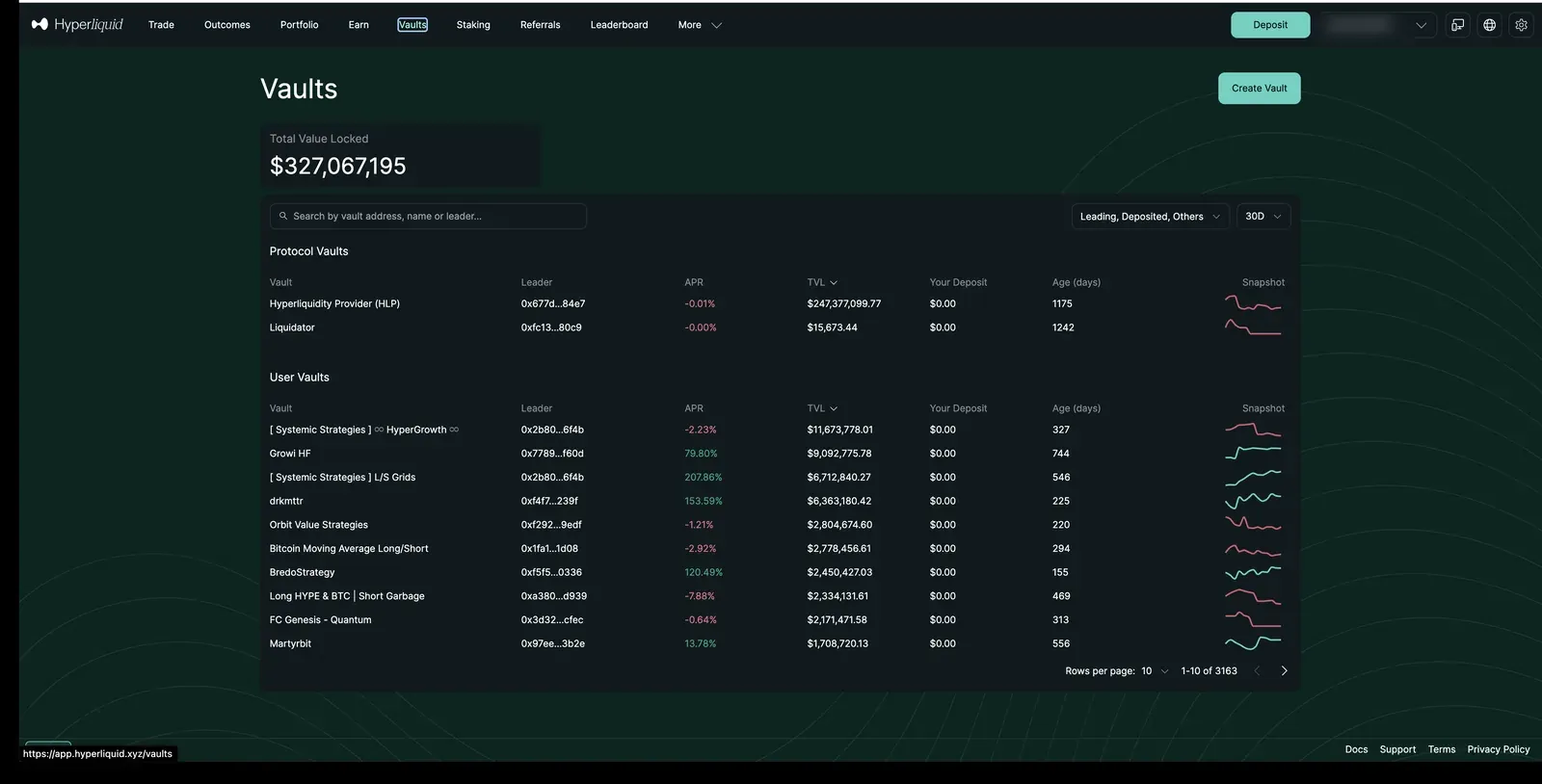Viewport: 1542px width, 784px height.
Task: Open FC Genesis - Quantum vault
Action: (x=320, y=619)
